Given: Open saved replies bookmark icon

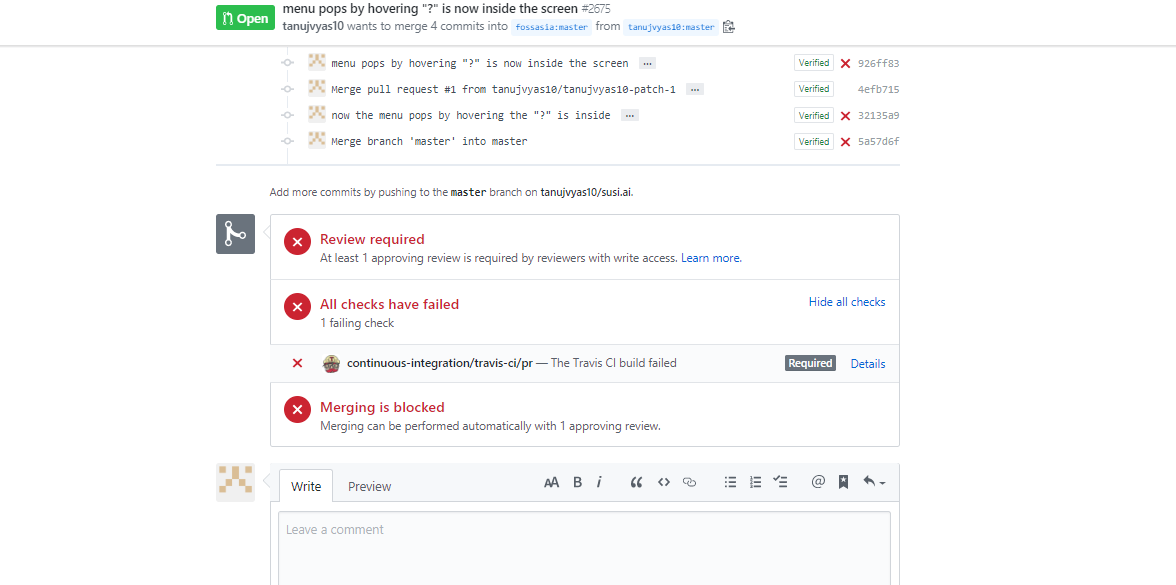Looking at the screenshot, I should pyautogui.click(x=843, y=481).
